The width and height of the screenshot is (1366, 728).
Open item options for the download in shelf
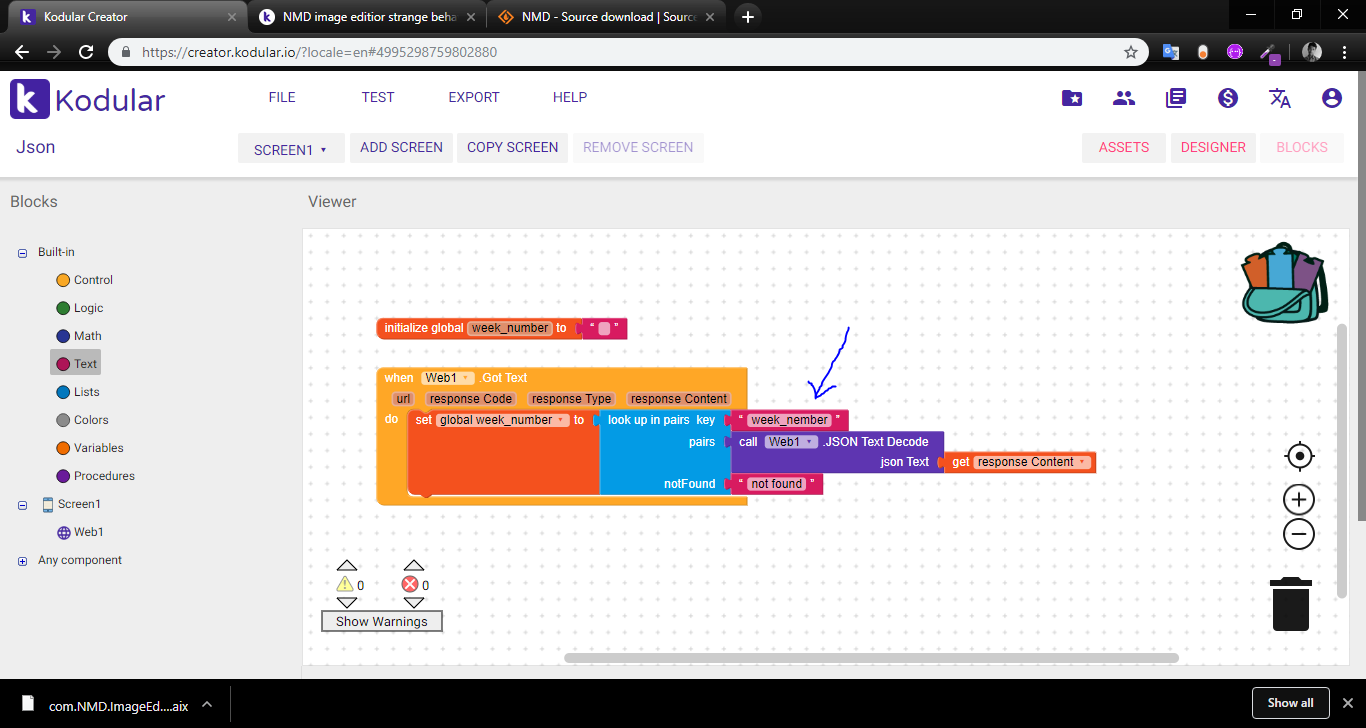coord(207,704)
